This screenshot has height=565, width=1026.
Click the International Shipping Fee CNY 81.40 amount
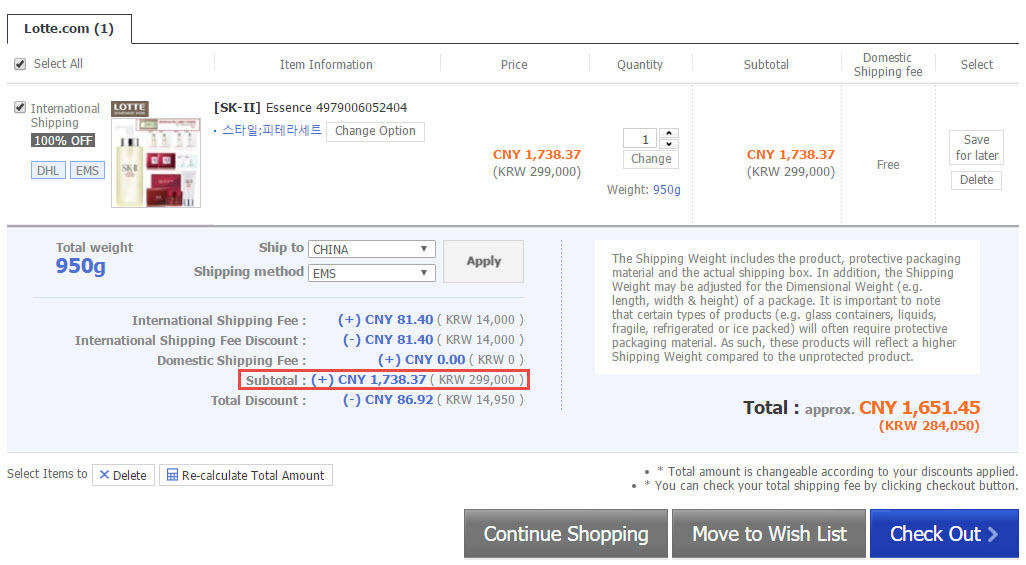[385, 319]
